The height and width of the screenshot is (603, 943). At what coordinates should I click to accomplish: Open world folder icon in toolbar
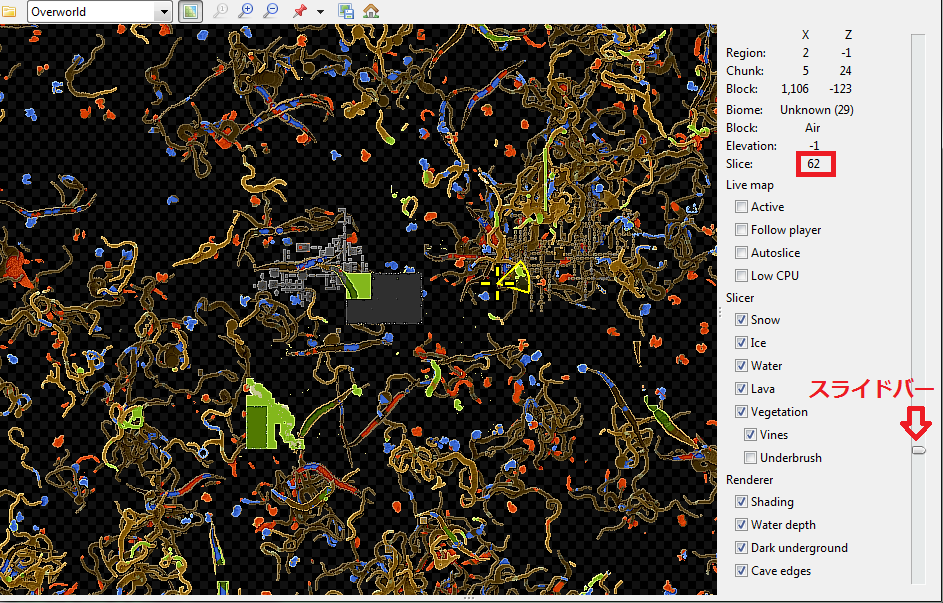(x=8, y=11)
